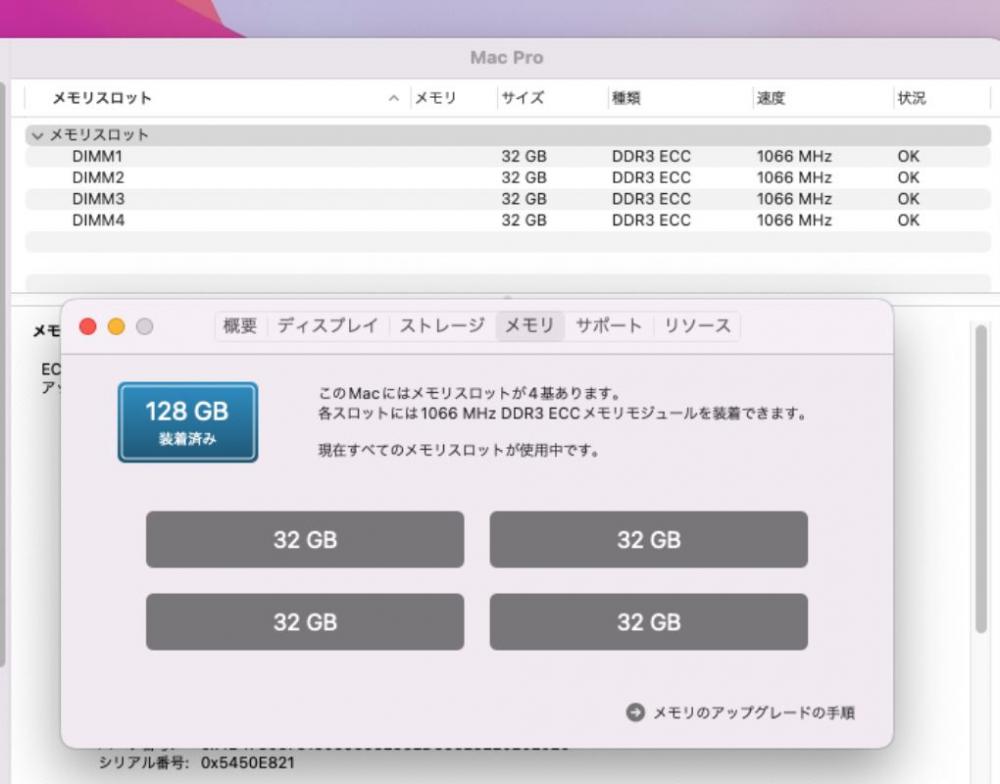This screenshot has height=784, width=1000.
Task: Open the ストレージ tab
Action: point(442,326)
